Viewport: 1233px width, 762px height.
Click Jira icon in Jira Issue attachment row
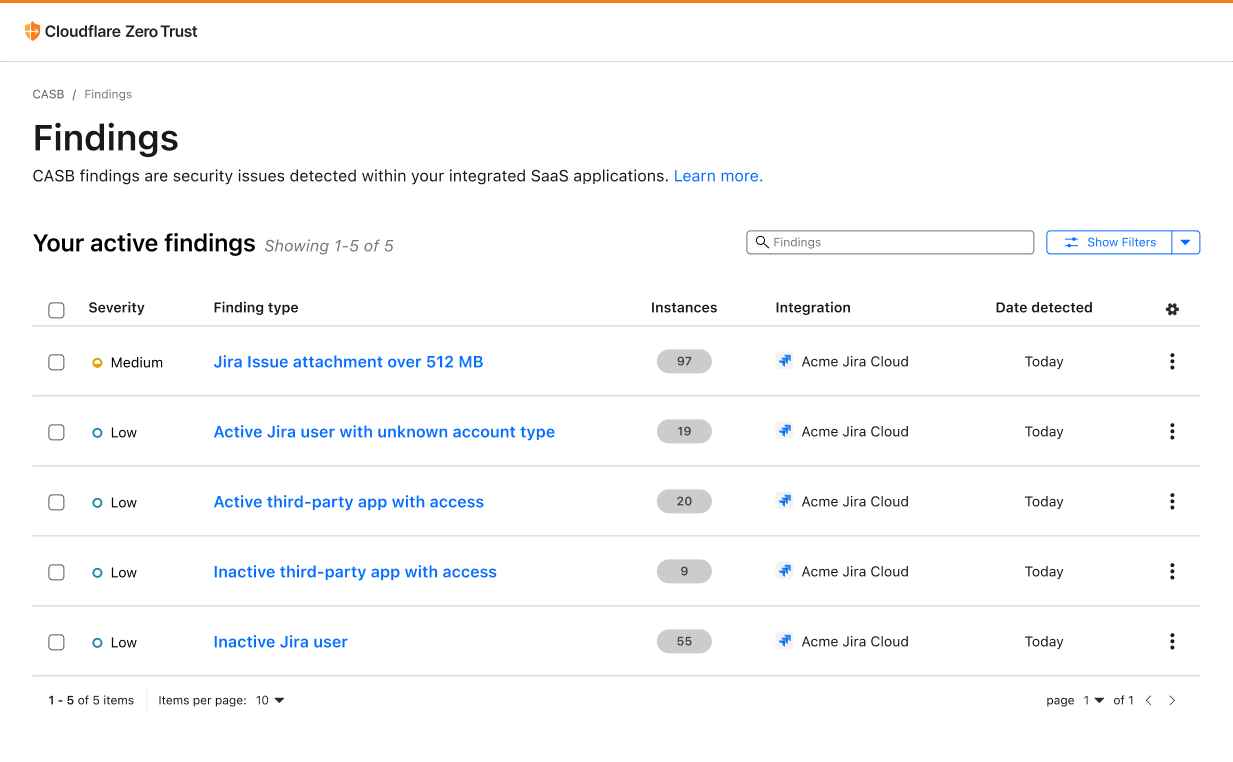point(785,361)
